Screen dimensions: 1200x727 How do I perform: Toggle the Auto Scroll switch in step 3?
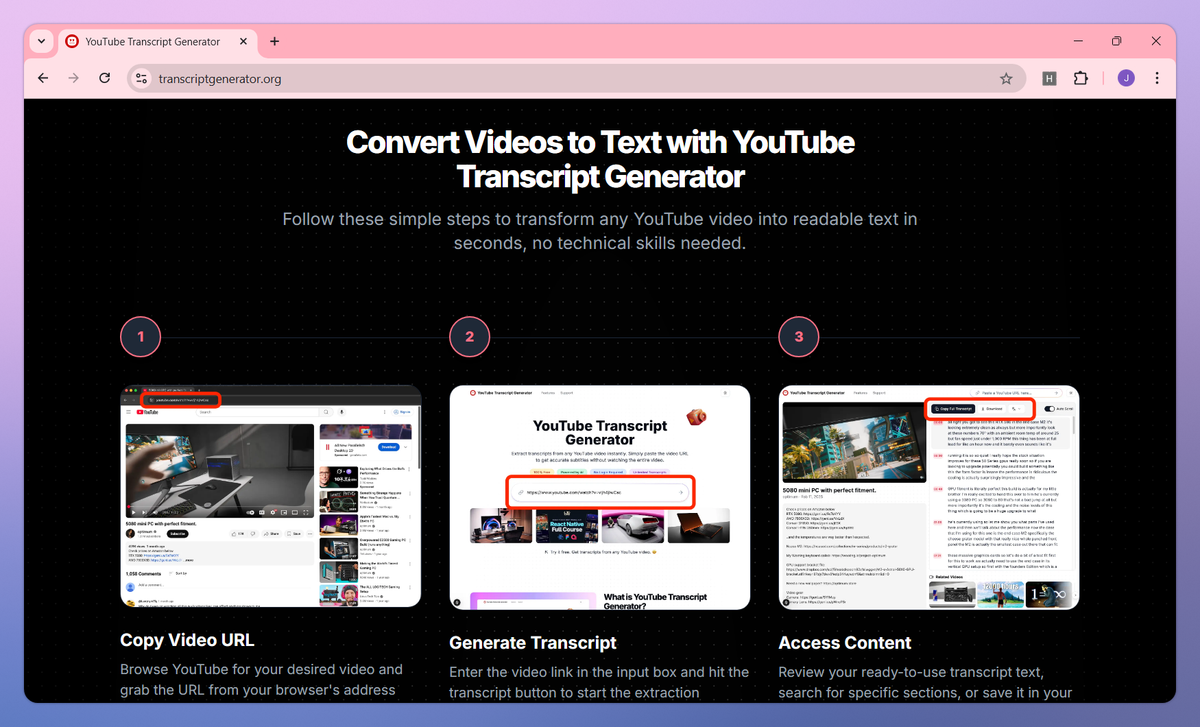point(1050,408)
